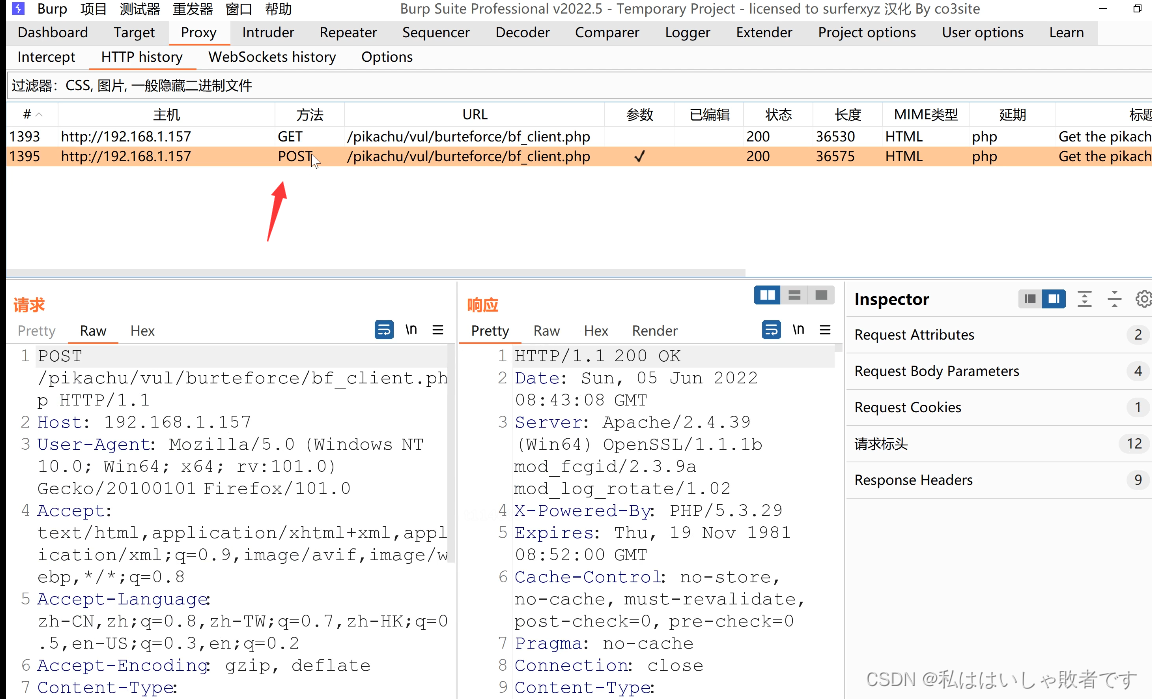Collapse all Inspector sections

1115,299
